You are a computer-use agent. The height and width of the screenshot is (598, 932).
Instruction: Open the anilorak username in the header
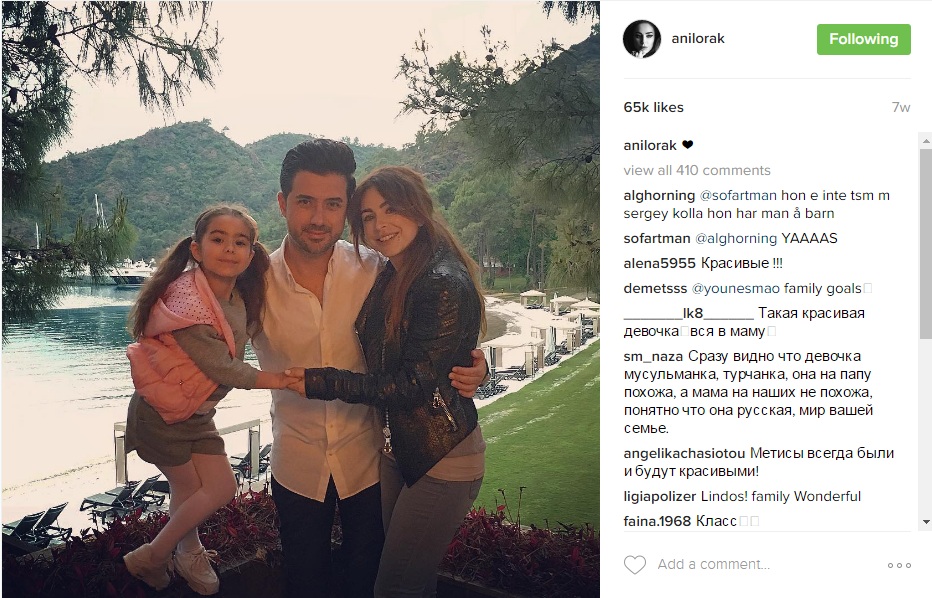[x=698, y=39]
